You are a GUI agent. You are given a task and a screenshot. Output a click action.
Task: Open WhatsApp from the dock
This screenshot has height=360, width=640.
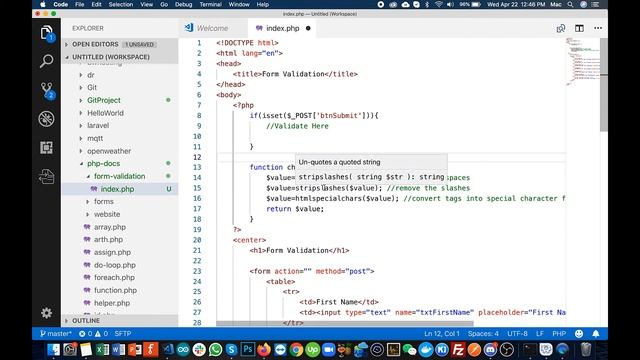click(x=216, y=350)
